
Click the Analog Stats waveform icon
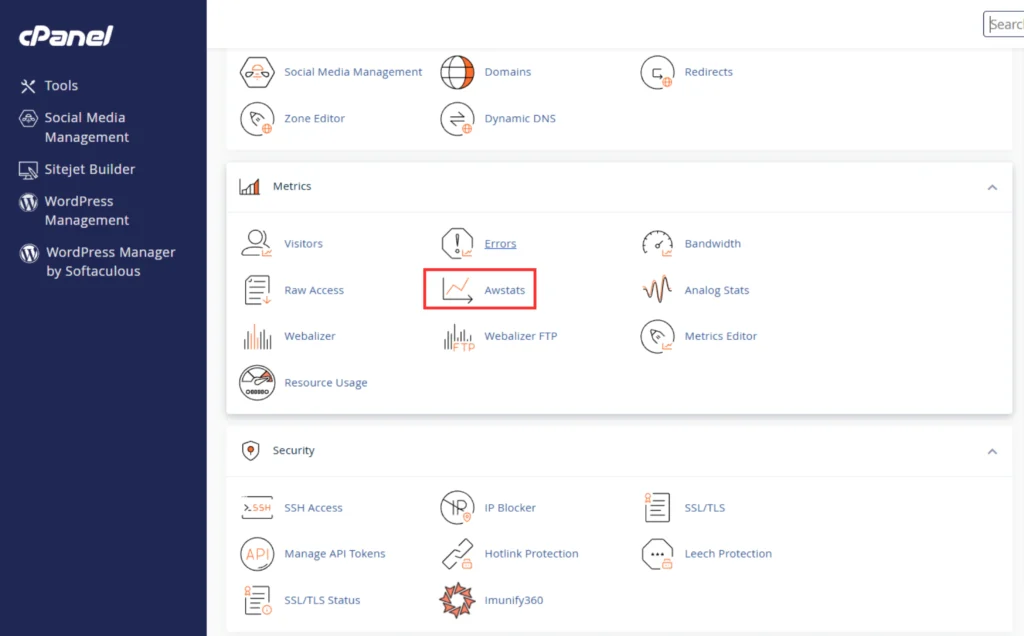657,289
